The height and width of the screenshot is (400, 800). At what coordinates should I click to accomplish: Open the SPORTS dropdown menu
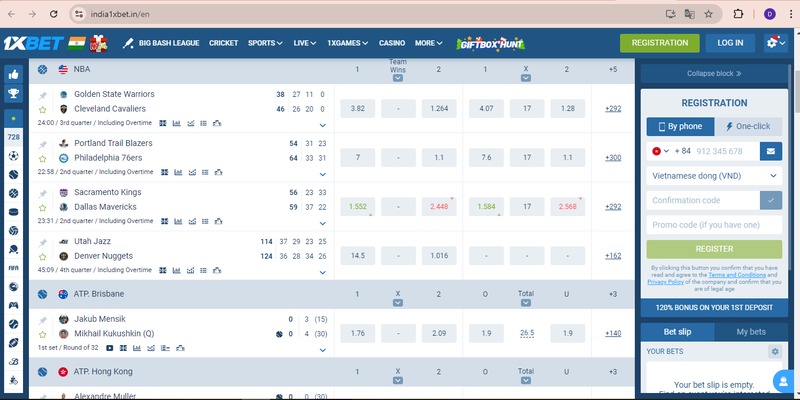[265, 43]
